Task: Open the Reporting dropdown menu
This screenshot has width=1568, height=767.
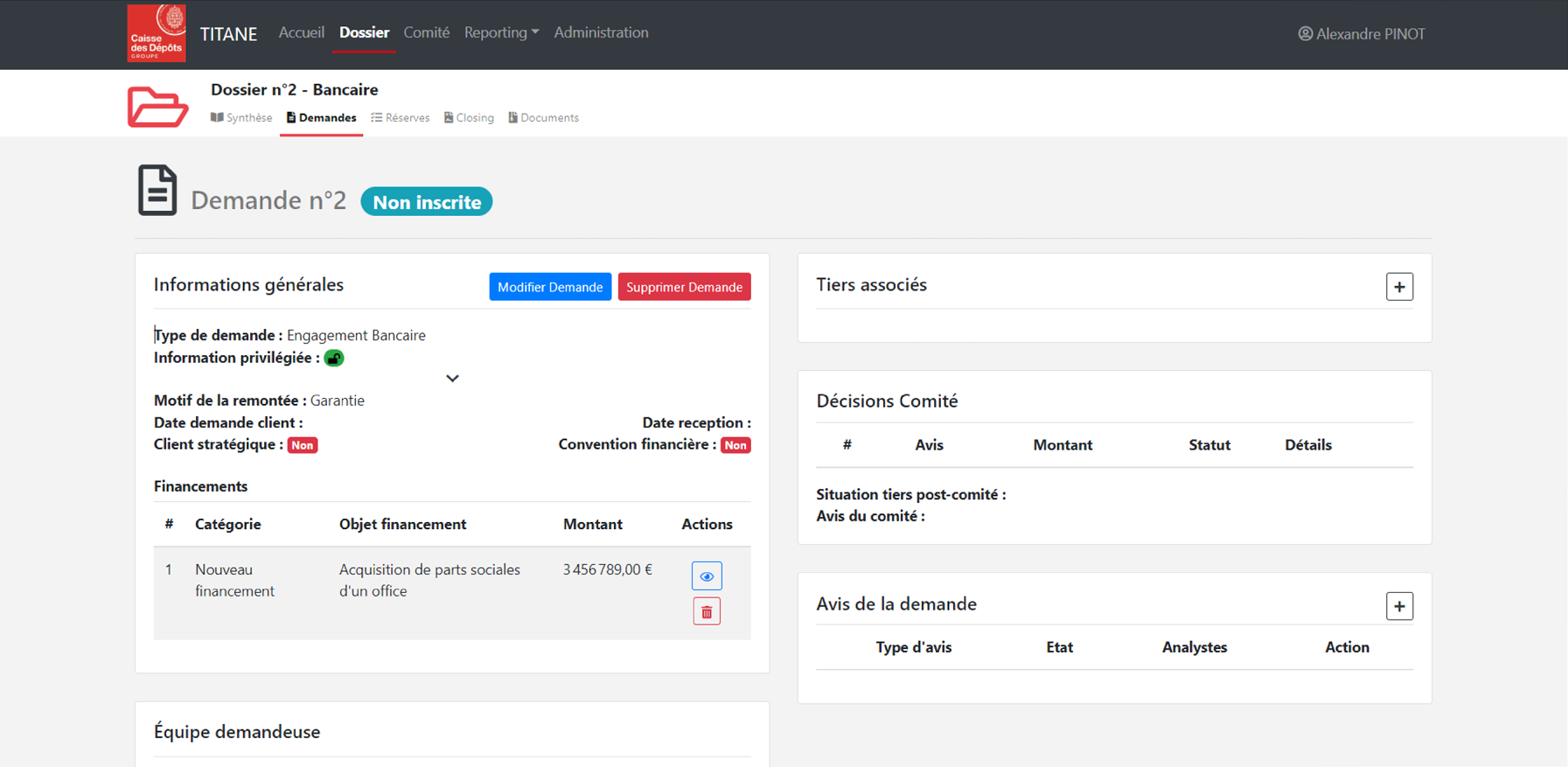Action: click(501, 32)
